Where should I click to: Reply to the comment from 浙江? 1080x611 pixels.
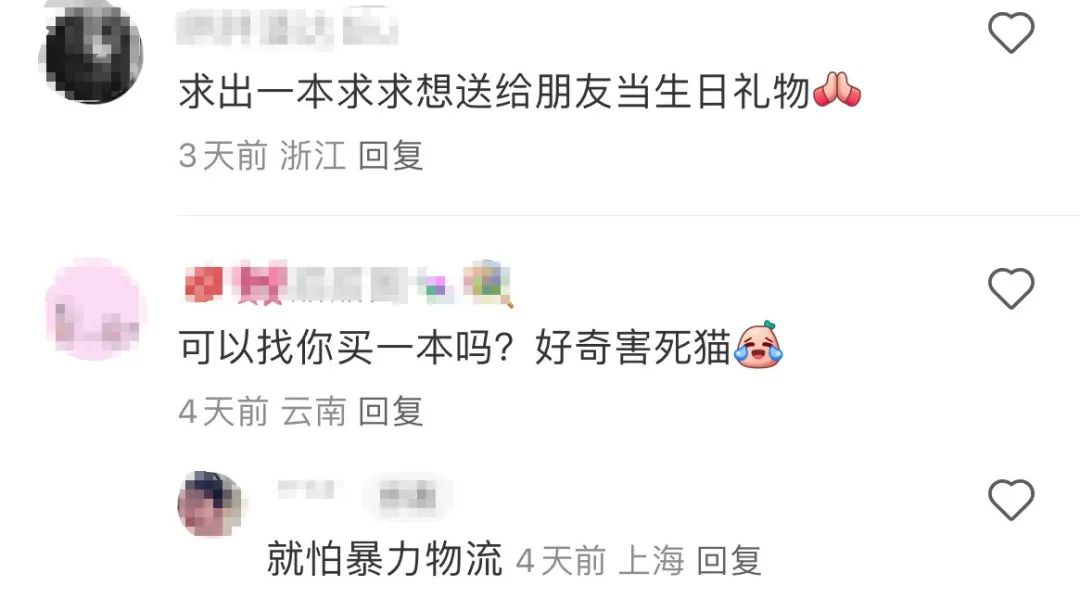[x=391, y=155]
